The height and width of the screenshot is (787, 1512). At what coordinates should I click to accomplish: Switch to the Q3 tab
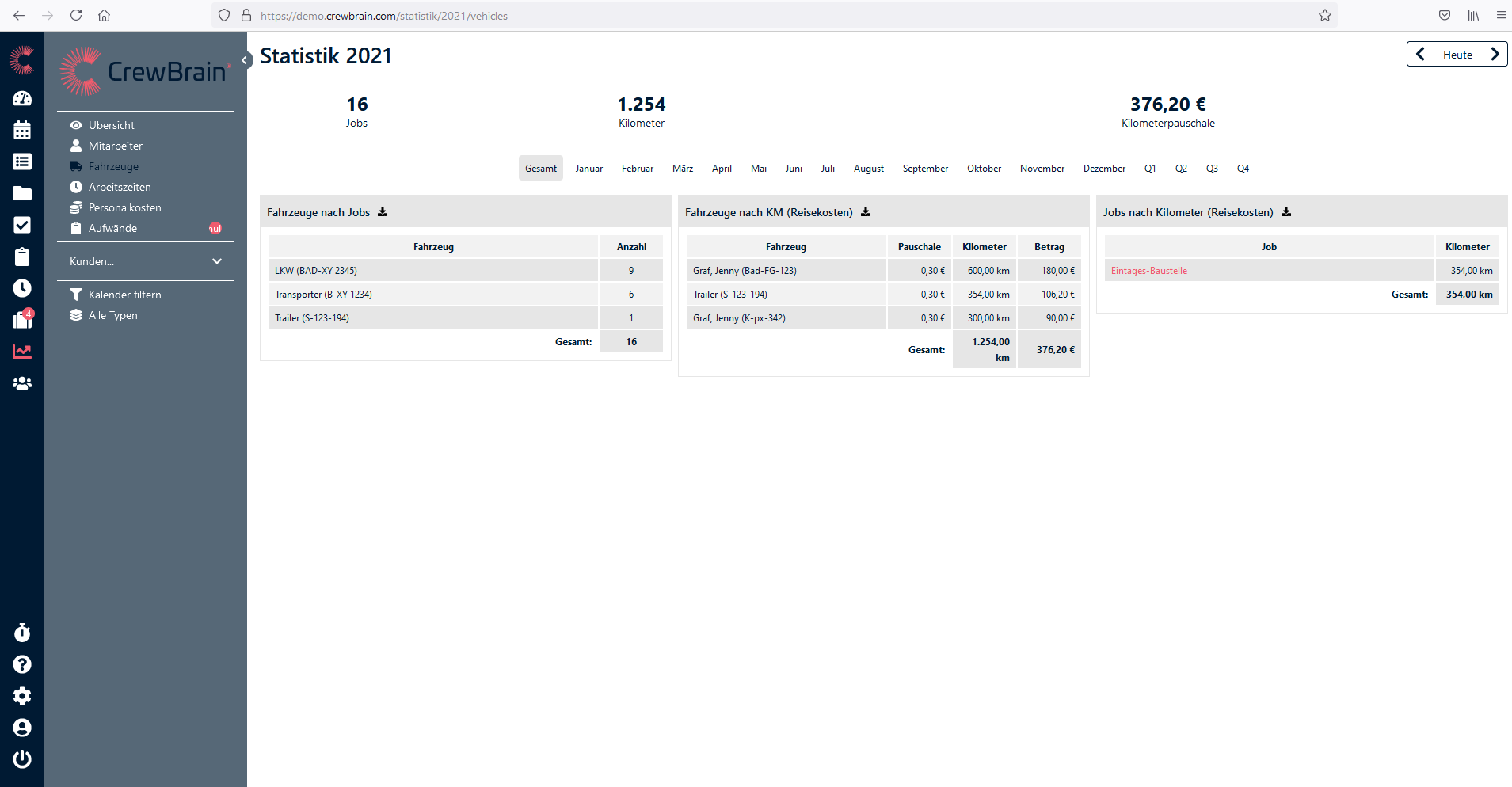coord(1212,169)
